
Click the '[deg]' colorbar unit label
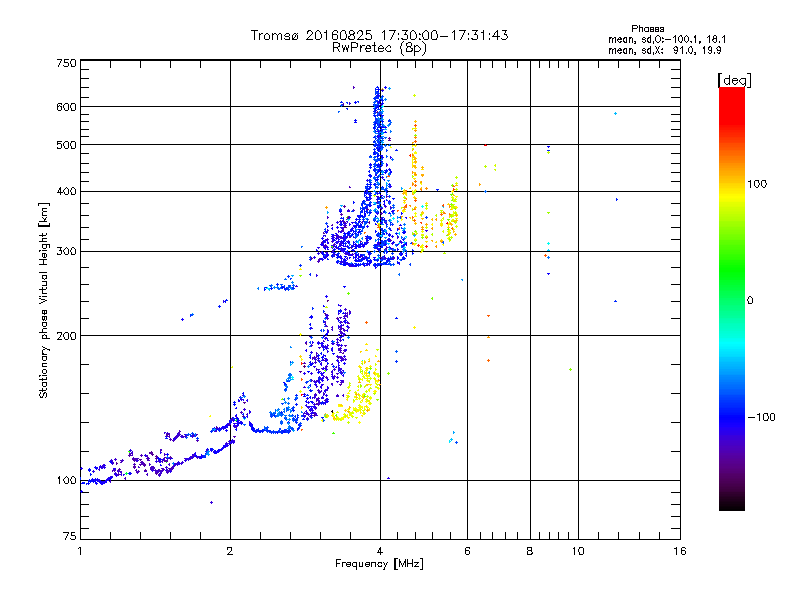pyautogui.click(x=734, y=80)
